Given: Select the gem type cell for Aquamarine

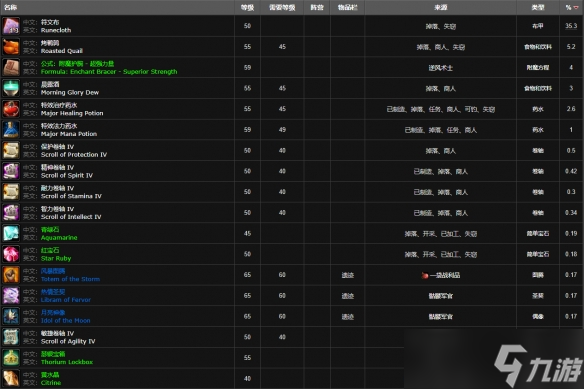Looking at the screenshot, I should coord(538,234).
